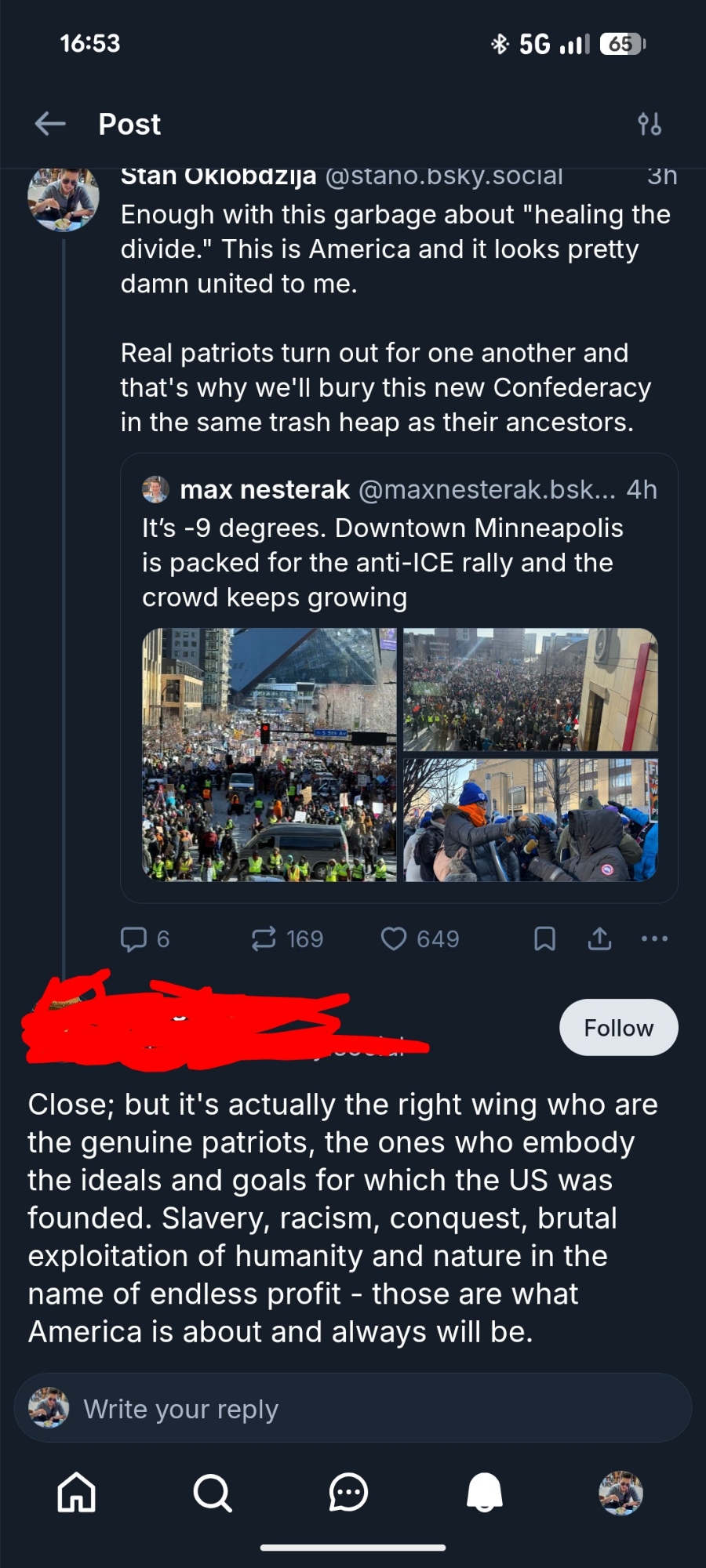Open Stan Oklobdzija's avatar
Viewport: 706px width, 1568px height.
[x=63, y=200]
